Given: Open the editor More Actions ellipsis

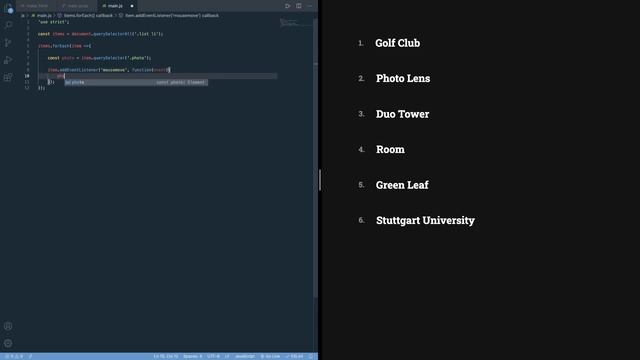Looking at the screenshot, I should pos(310,6).
